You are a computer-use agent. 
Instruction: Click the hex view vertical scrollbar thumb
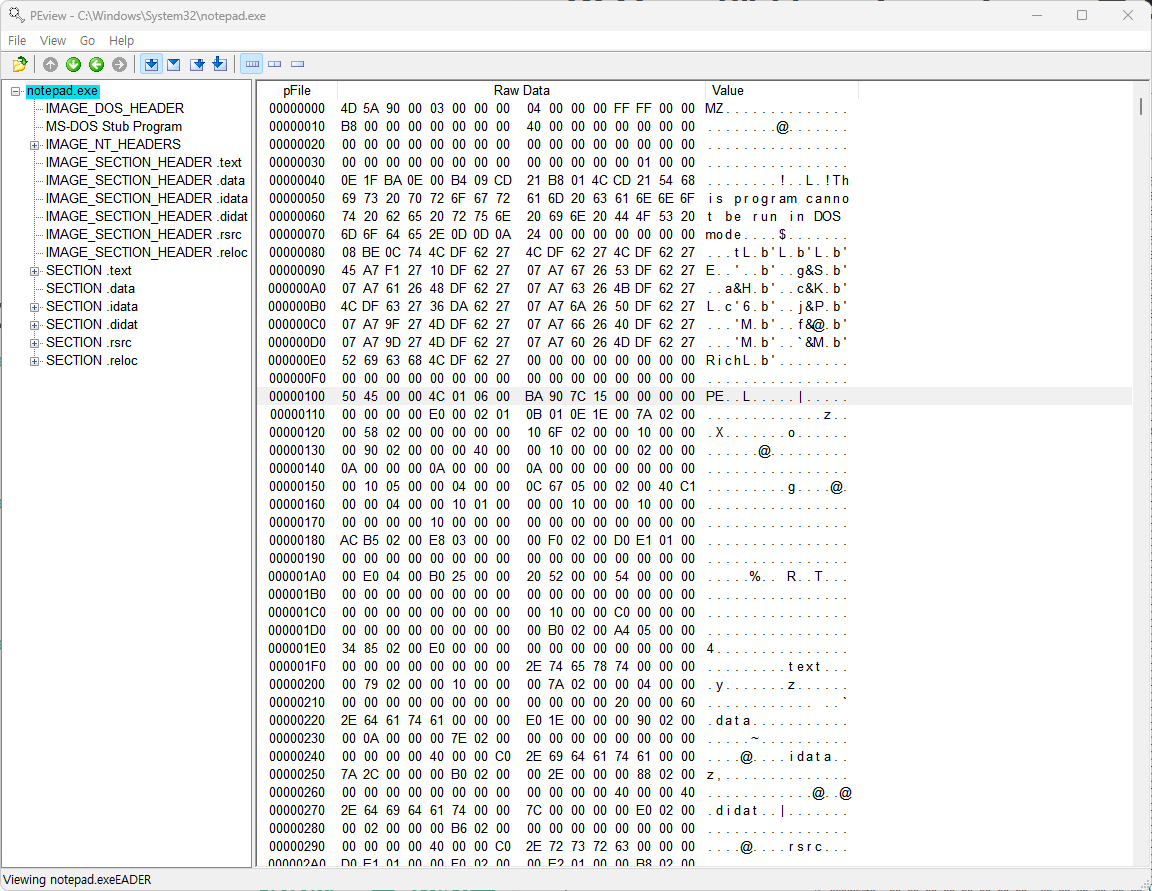pos(1141,107)
